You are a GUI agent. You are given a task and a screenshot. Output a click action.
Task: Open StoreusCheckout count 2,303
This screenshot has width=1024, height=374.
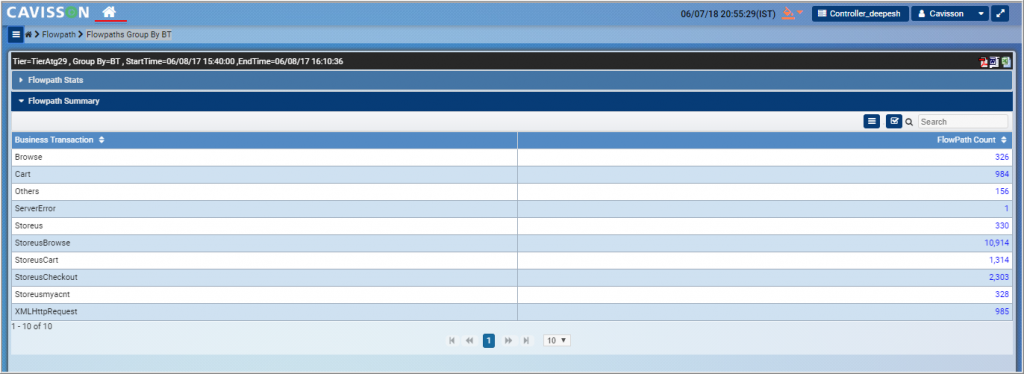click(x=999, y=277)
